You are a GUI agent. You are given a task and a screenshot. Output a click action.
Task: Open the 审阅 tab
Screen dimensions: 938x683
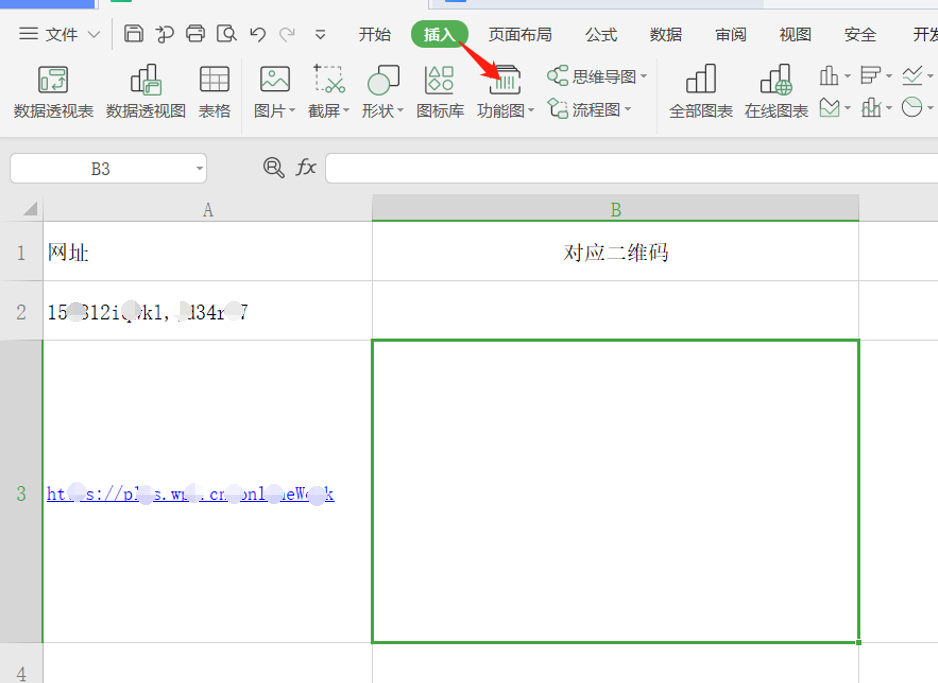pos(730,35)
